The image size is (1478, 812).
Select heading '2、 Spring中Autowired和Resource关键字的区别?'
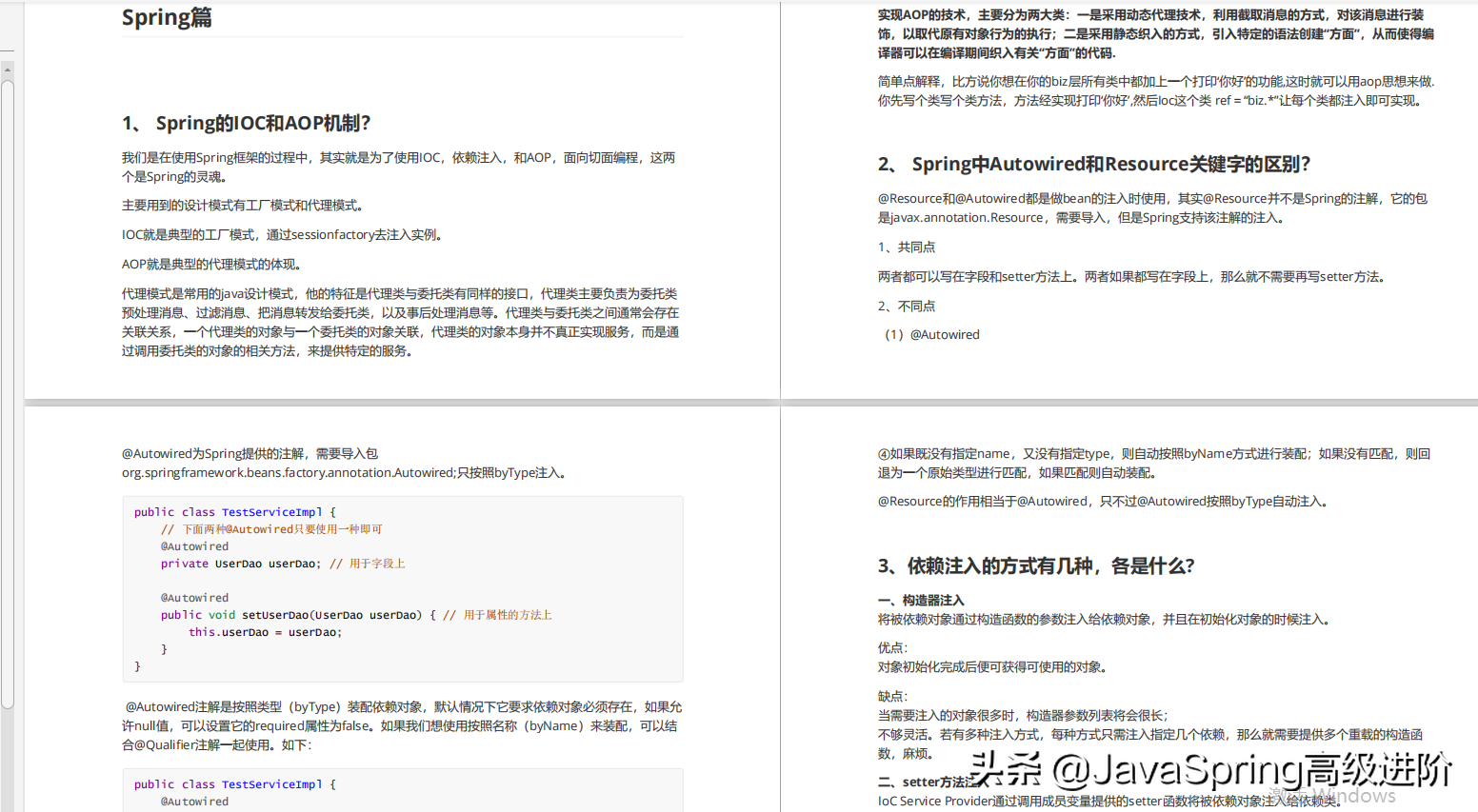click(1094, 164)
